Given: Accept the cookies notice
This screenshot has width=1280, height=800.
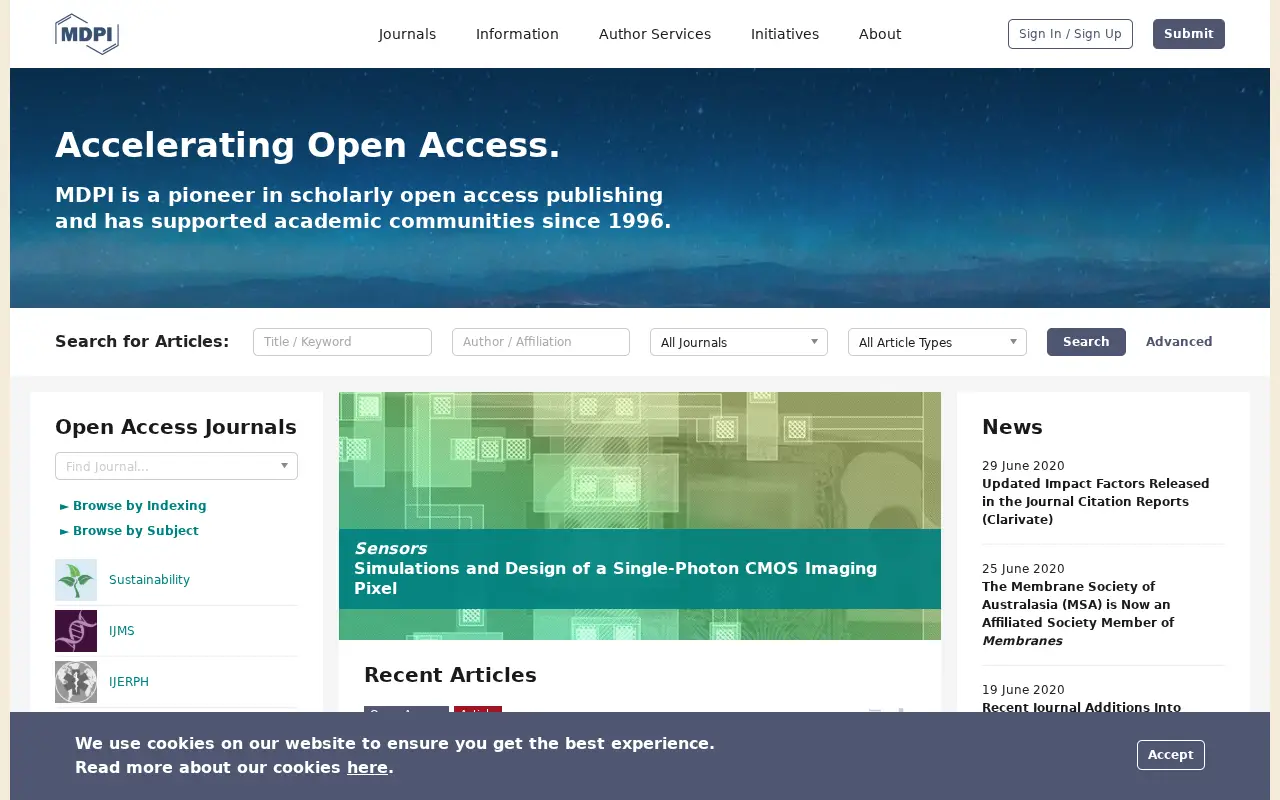Looking at the screenshot, I should tap(1171, 755).
